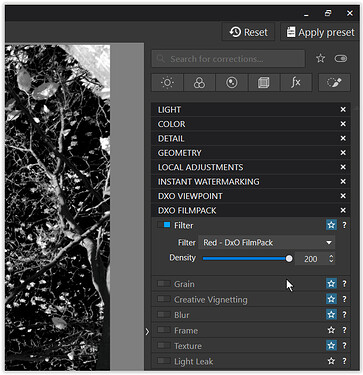The height and width of the screenshot is (375, 363).
Task: Open help for Frame
Action: pos(344,330)
